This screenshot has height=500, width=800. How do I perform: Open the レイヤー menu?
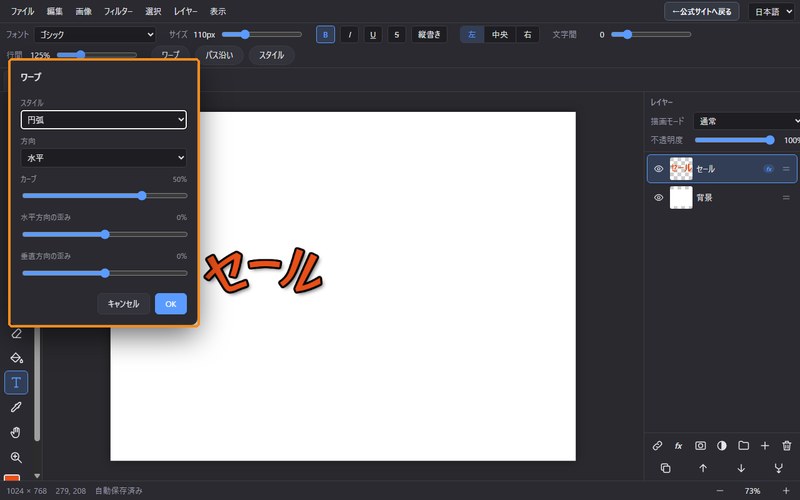click(185, 11)
